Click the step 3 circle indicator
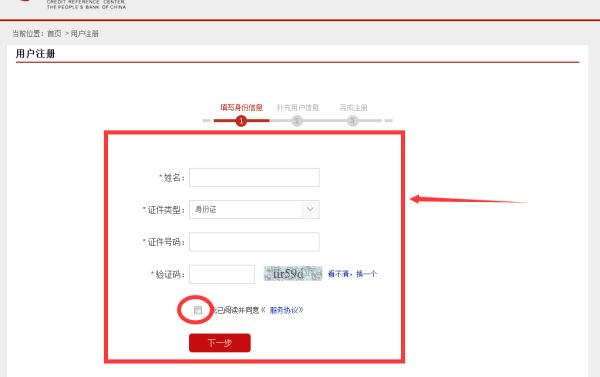 point(352,121)
